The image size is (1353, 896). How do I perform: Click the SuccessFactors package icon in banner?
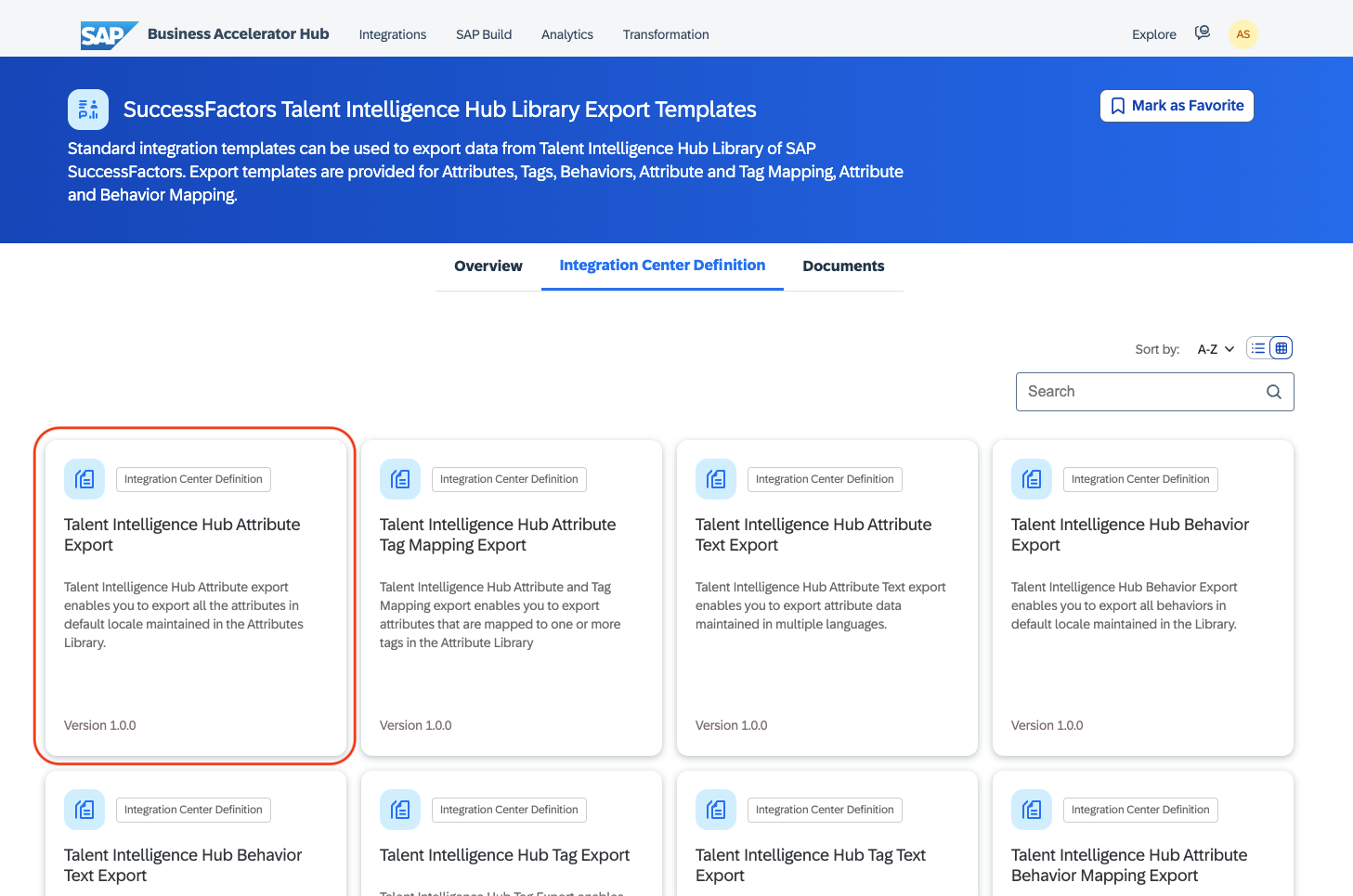point(88,110)
